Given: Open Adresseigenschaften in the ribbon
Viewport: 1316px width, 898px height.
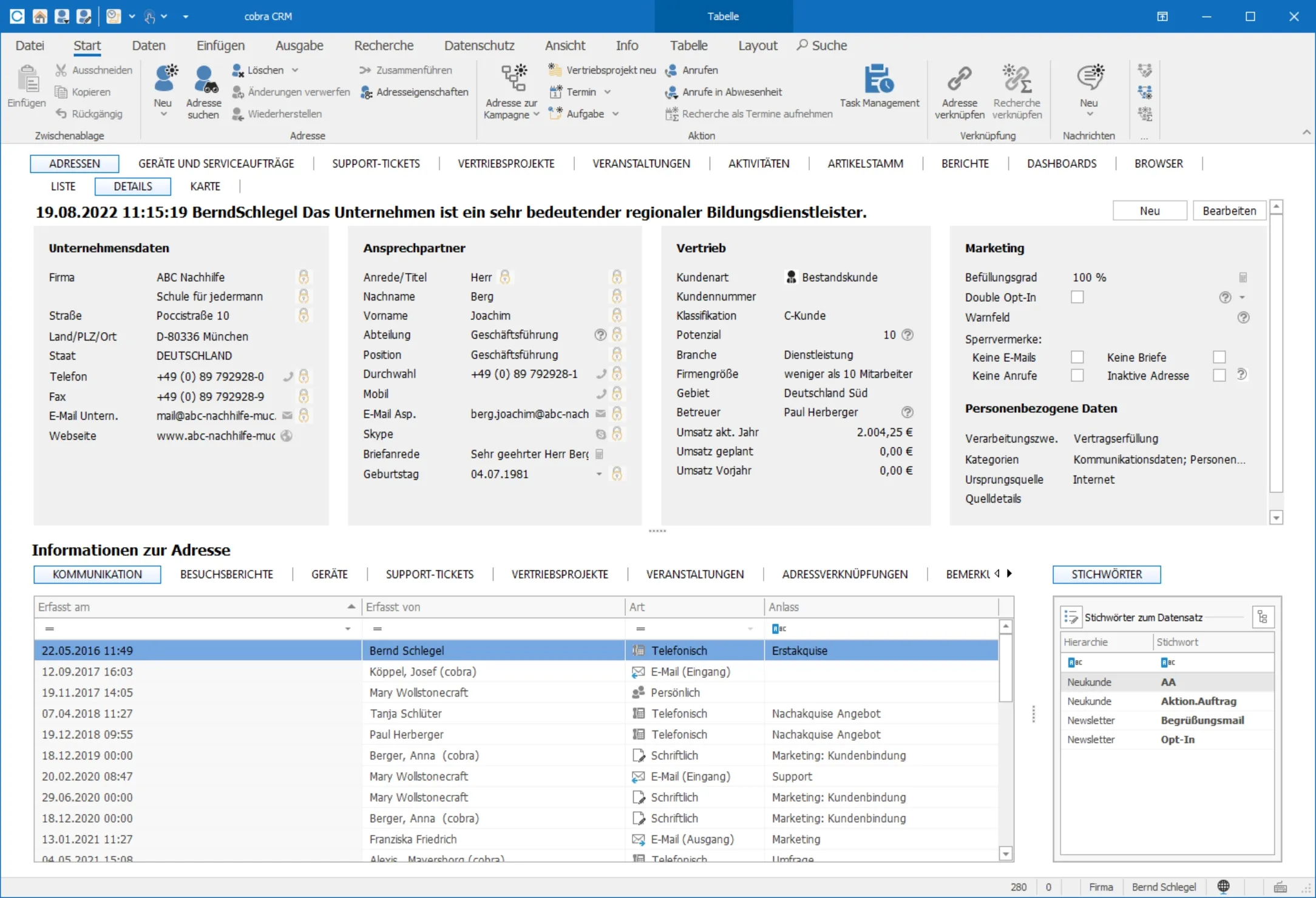Looking at the screenshot, I should coord(415,92).
